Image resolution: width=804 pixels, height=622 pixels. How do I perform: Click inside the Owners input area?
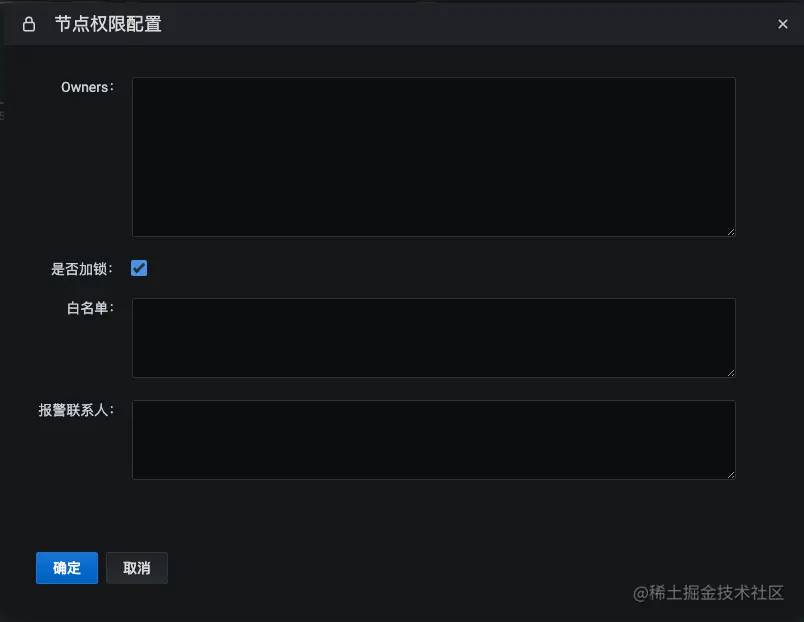click(434, 156)
